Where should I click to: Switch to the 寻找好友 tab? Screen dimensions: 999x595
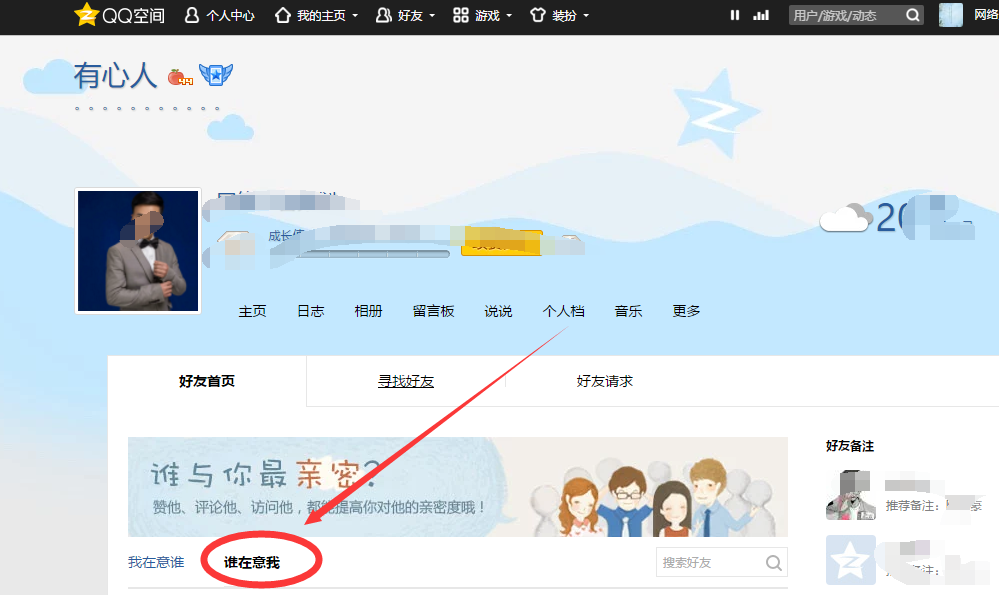tap(405, 381)
